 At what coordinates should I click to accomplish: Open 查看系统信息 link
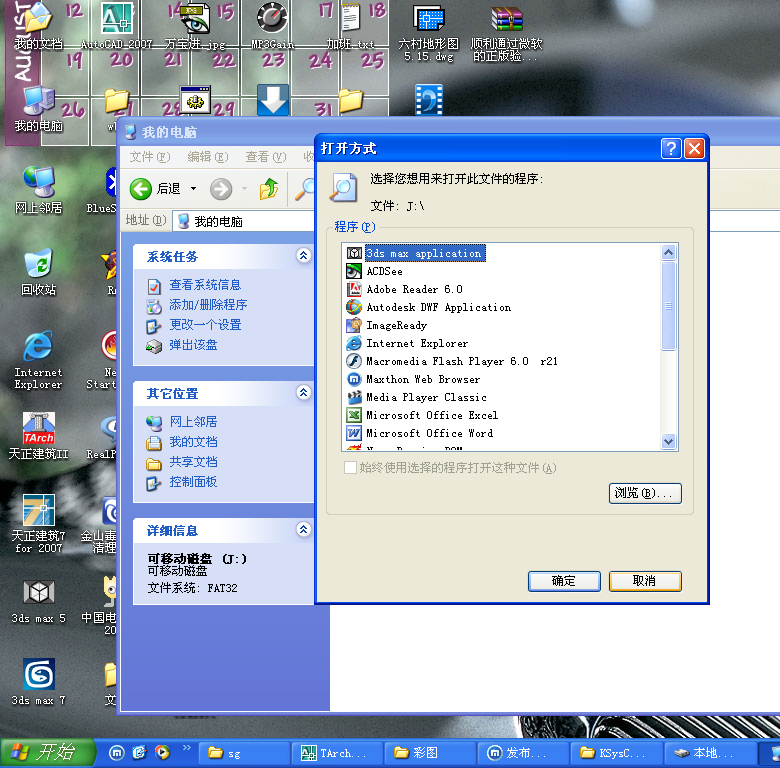[205, 285]
